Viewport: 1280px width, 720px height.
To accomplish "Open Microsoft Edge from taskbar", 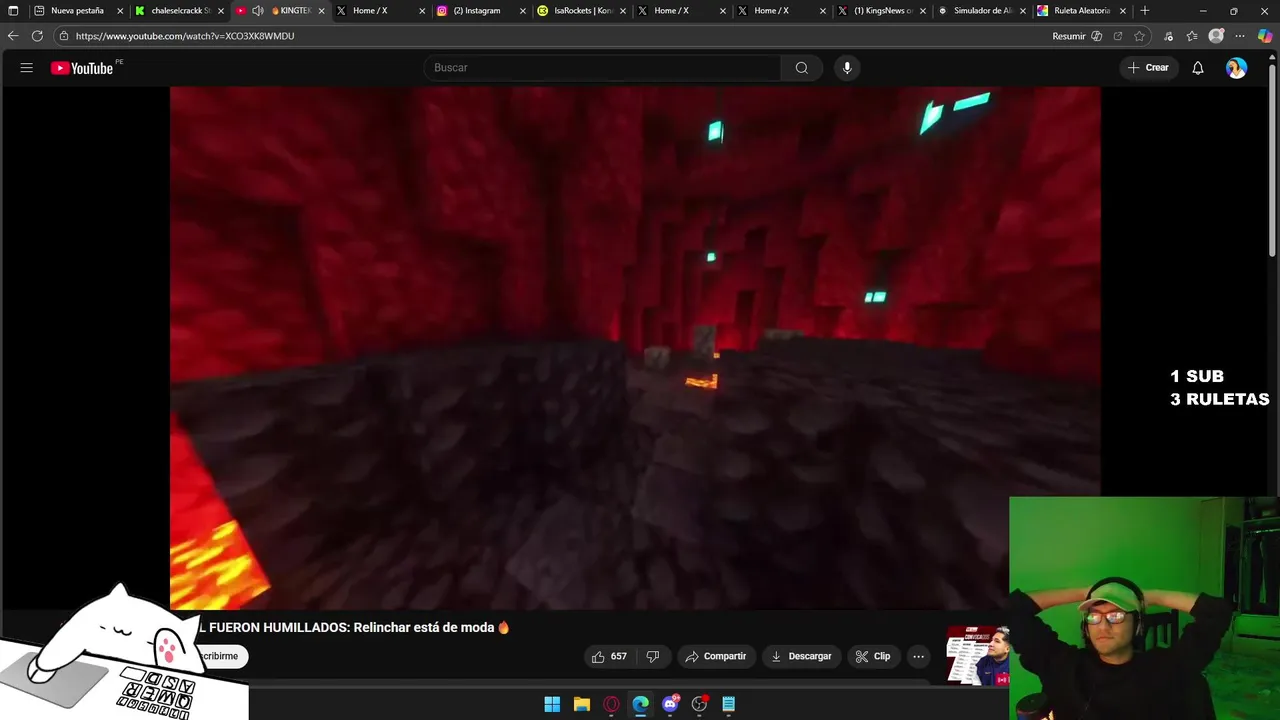I will [x=641, y=704].
